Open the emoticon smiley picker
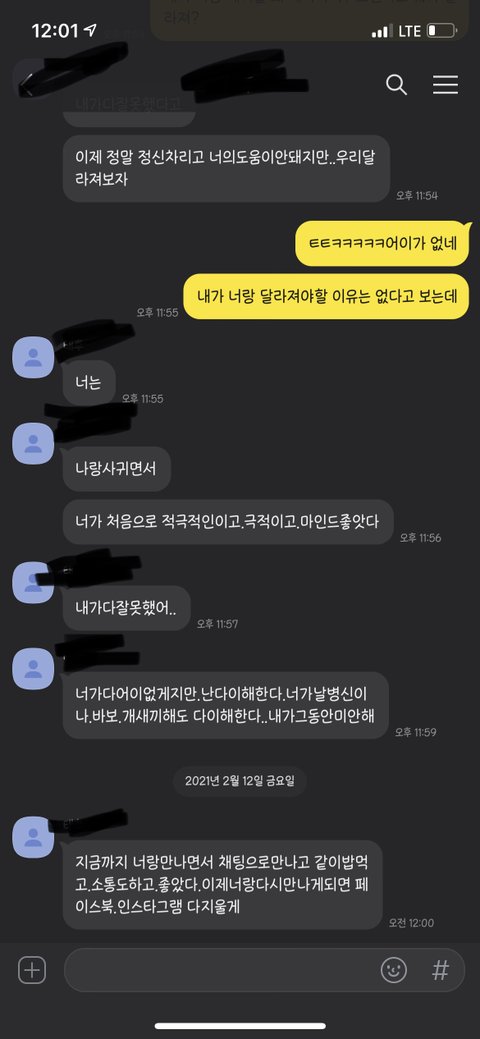This screenshot has height=1039, width=480. [394, 971]
